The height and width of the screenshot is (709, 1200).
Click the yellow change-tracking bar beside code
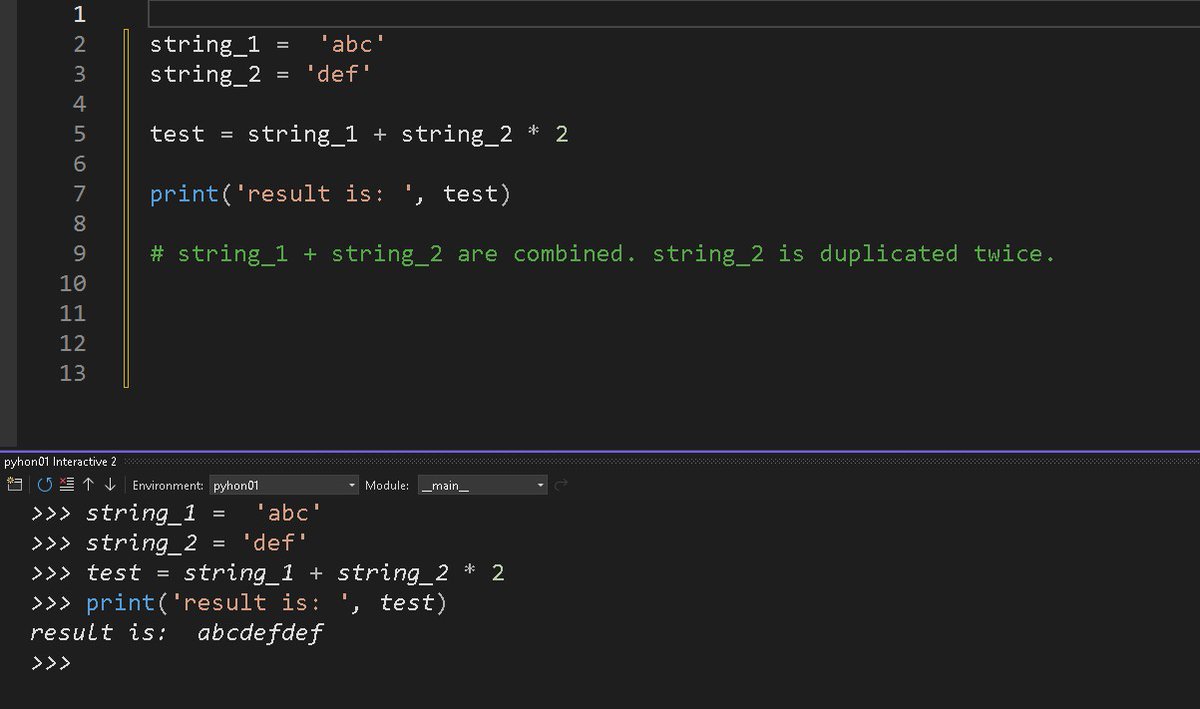[x=126, y=200]
